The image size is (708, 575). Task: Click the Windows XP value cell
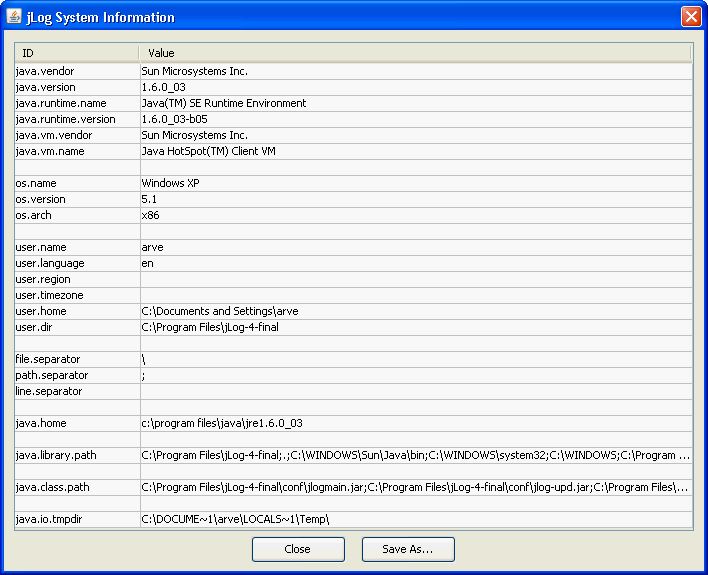(172, 183)
